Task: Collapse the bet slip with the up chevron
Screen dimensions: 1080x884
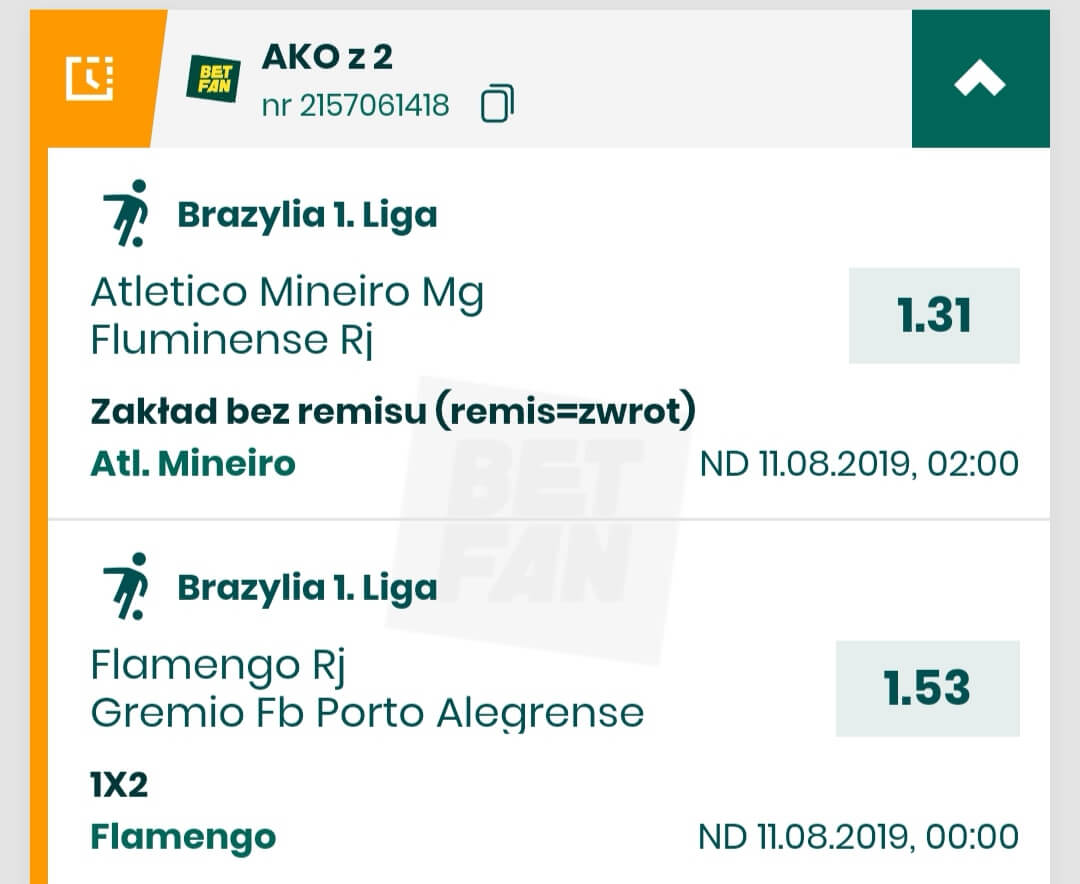Action: click(980, 80)
